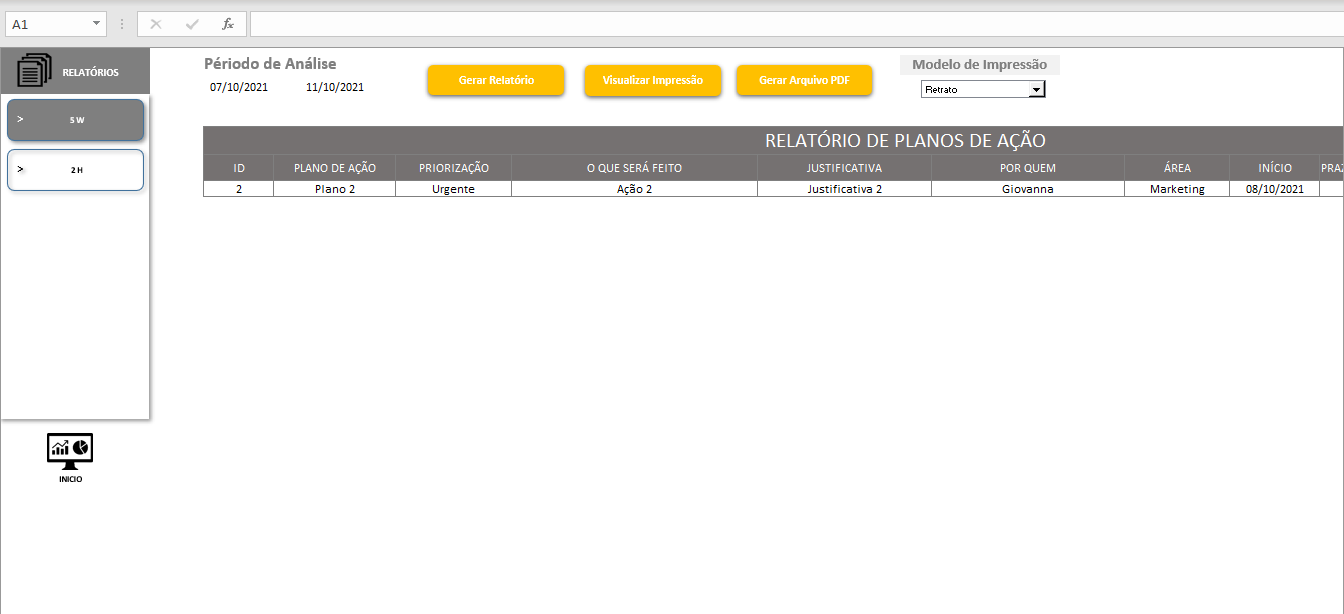
Task: Click the formula bar resize dots handle
Action: 122,24
